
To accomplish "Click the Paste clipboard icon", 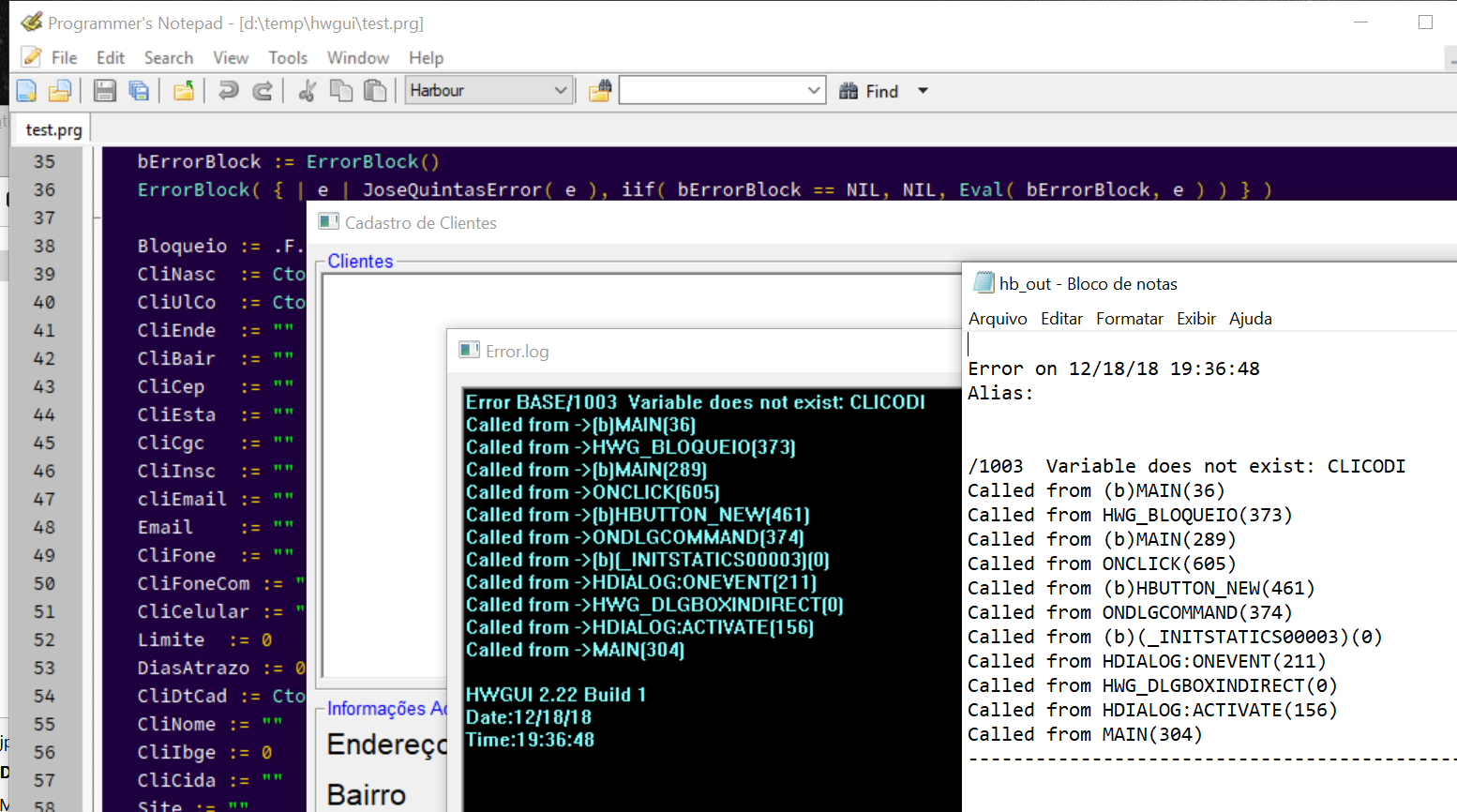I will 375,91.
